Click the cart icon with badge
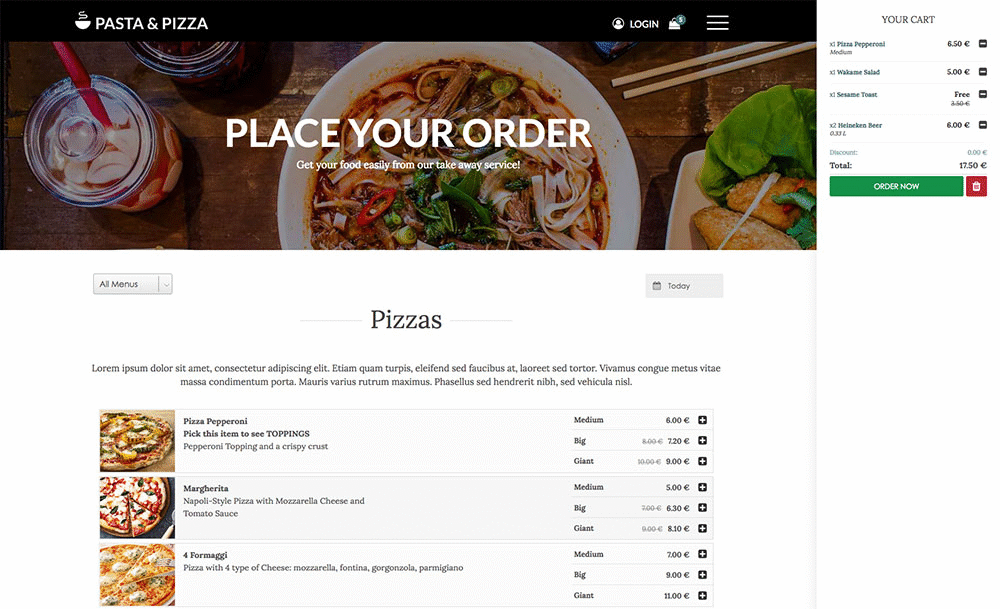Viewport: 1000px width, 609px height. click(x=676, y=22)
